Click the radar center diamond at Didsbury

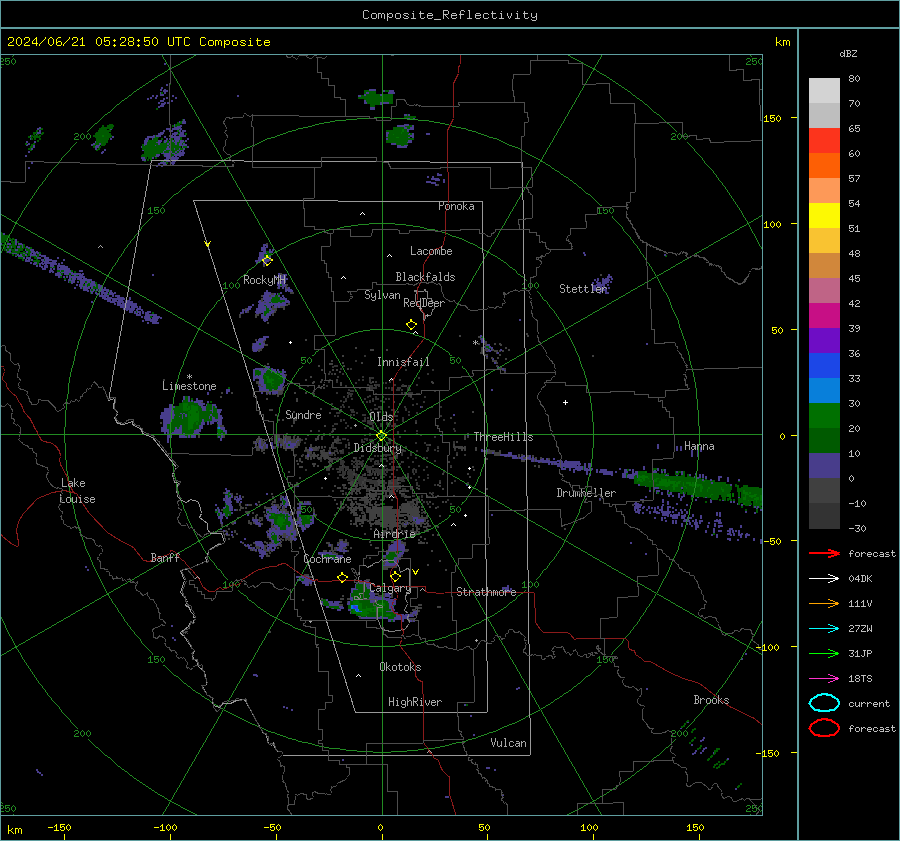point(382,435)
